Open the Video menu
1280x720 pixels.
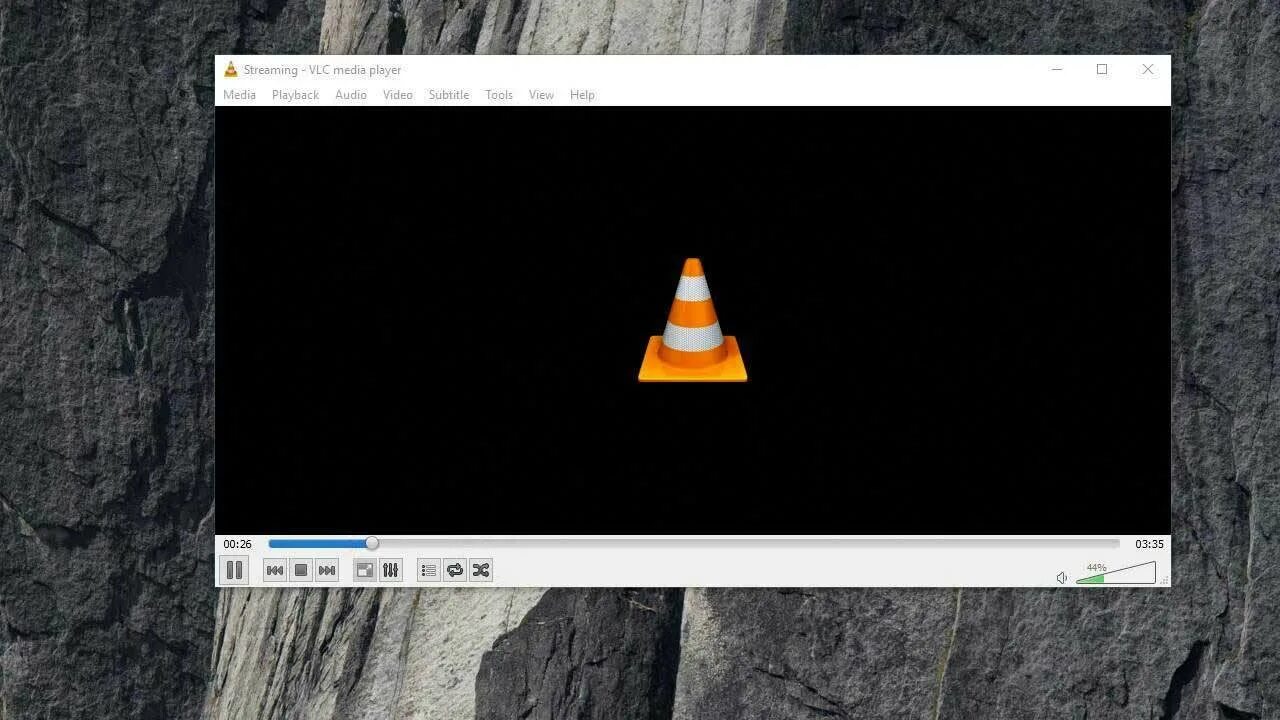[398, 95]
